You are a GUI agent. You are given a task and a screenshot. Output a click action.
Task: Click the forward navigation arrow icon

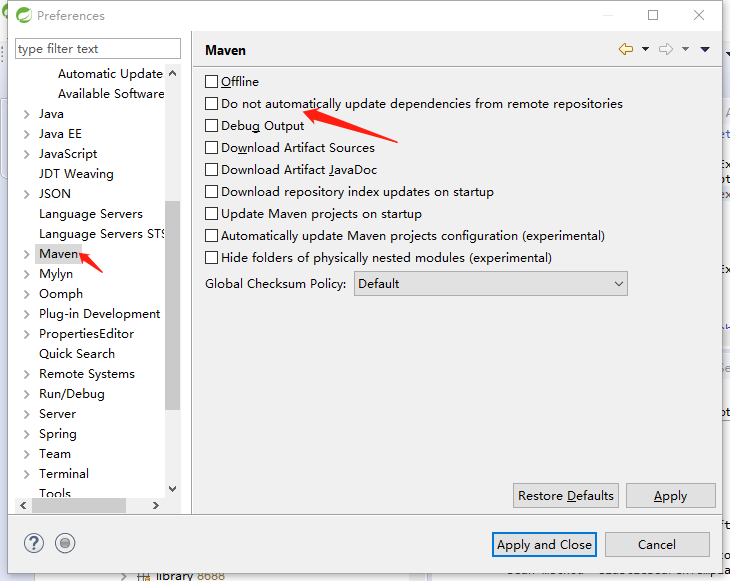point(666,49)
